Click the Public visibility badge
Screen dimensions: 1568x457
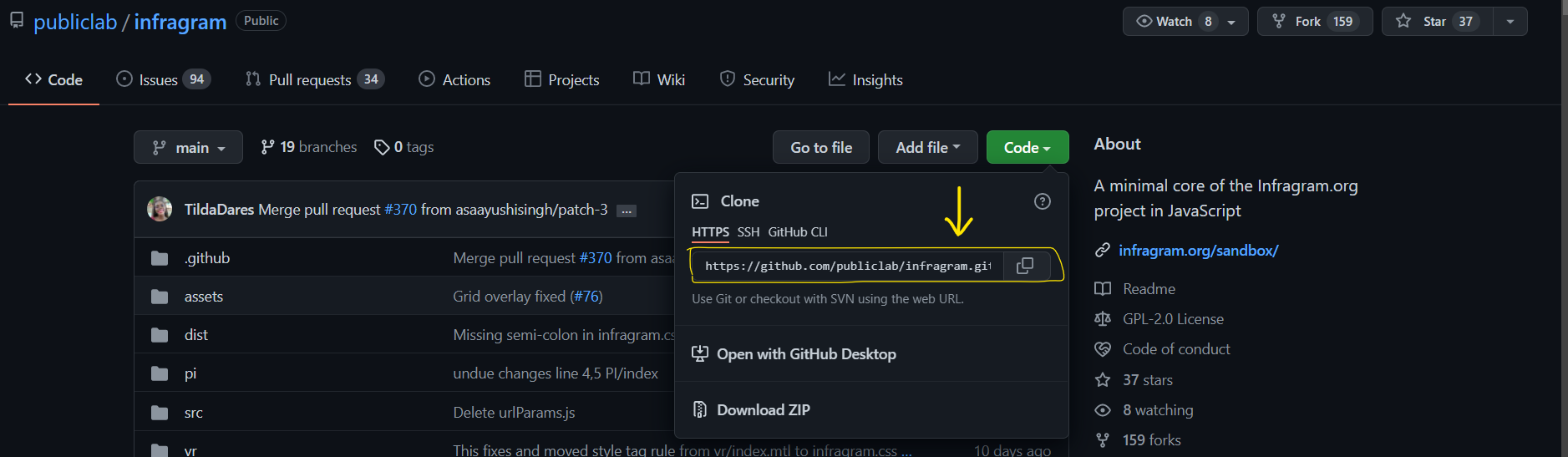pos(261,21)
